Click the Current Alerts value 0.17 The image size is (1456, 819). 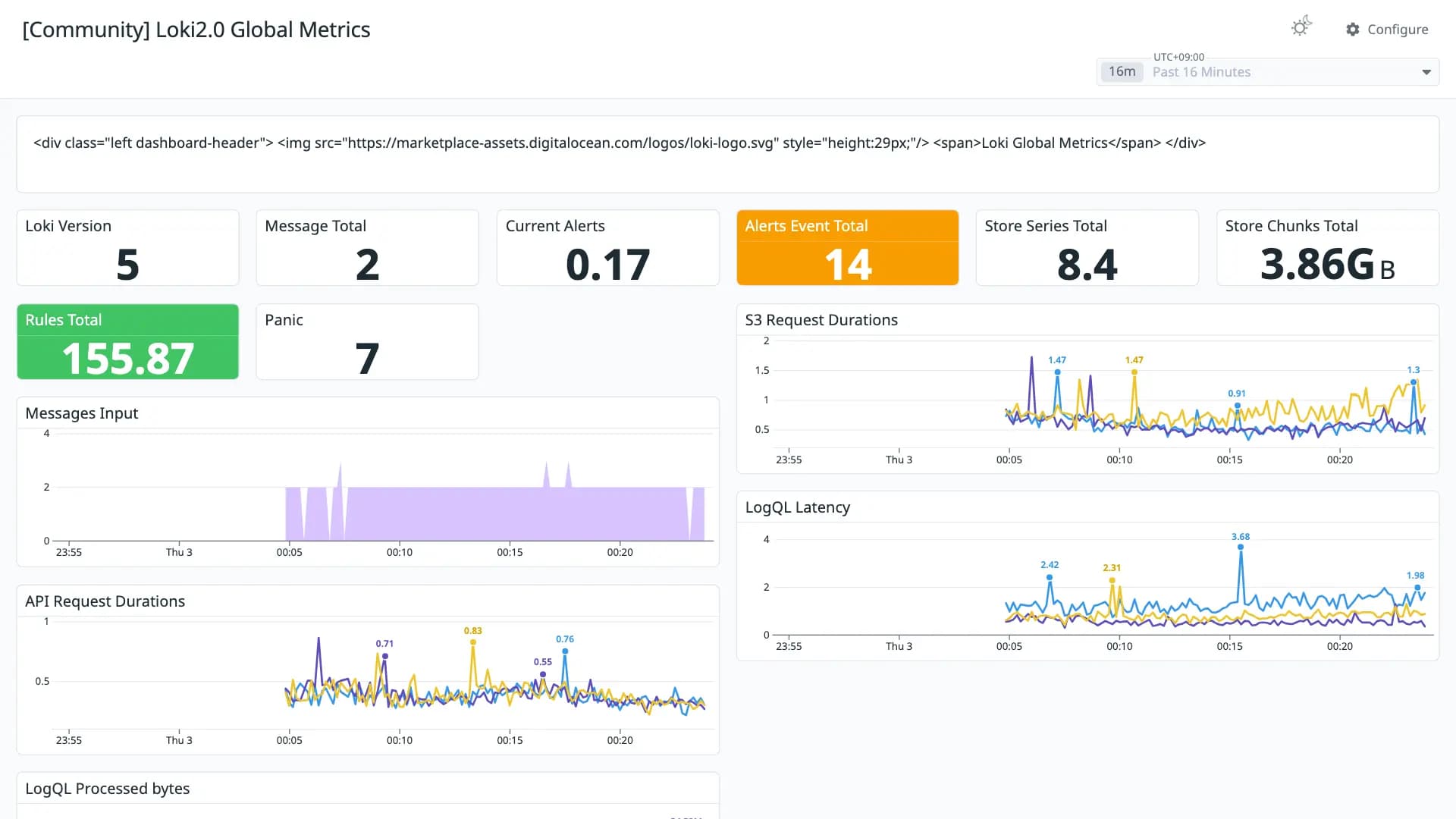(x=607, y=265)
